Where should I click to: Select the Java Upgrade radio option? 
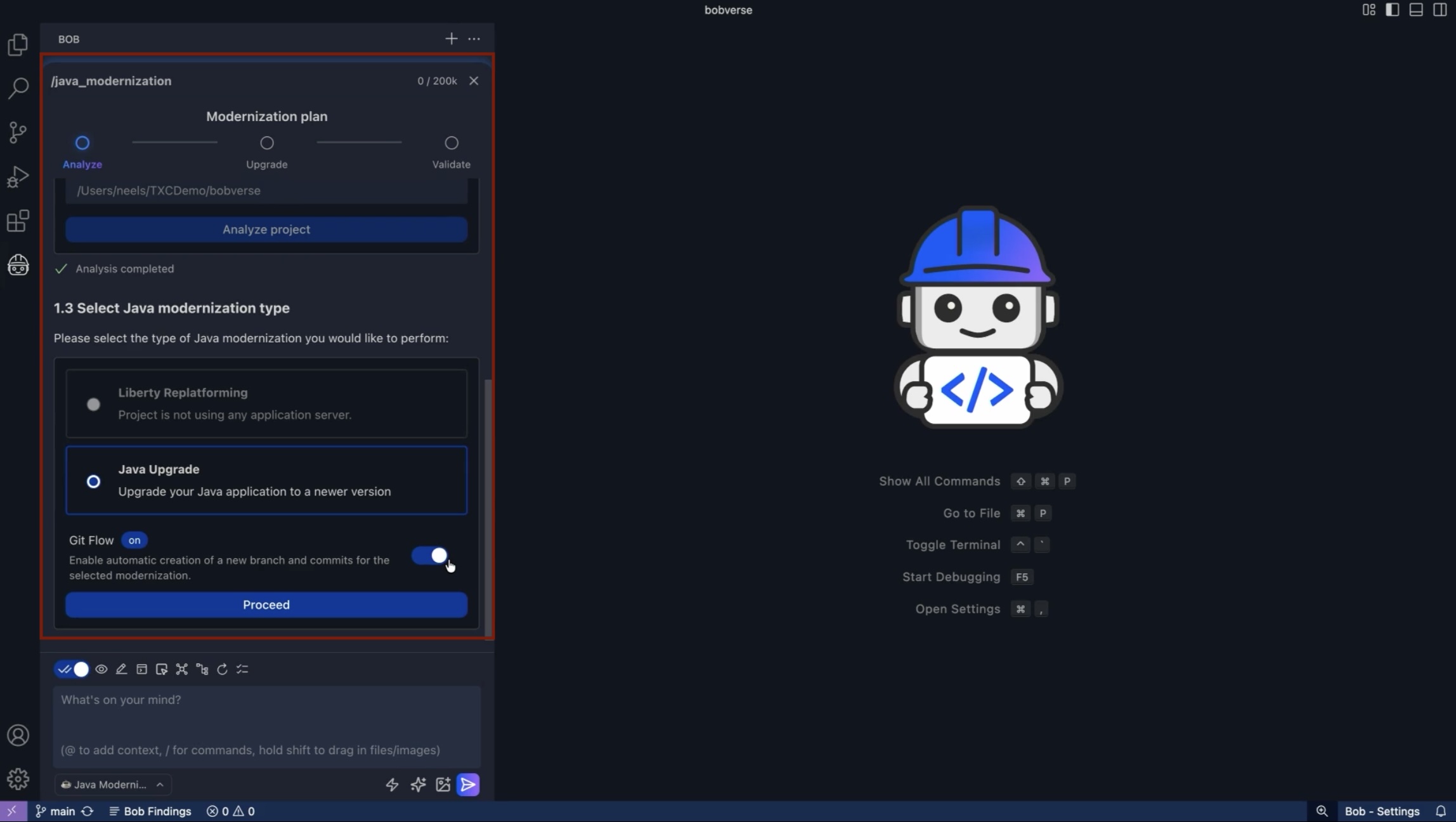pos(93,481)
